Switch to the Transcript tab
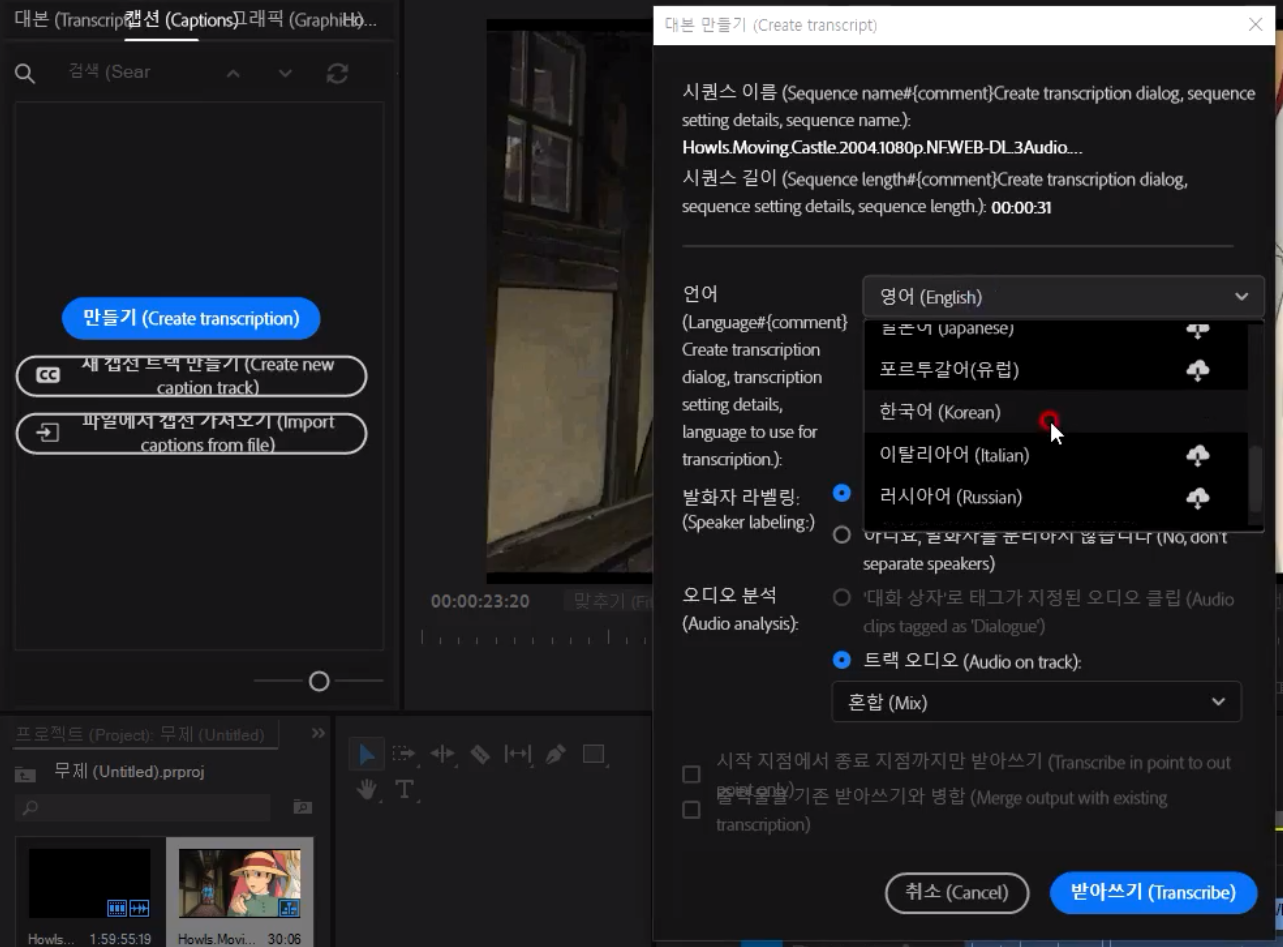The width and height of the screenshot is (1283, 947). point(68,20)
